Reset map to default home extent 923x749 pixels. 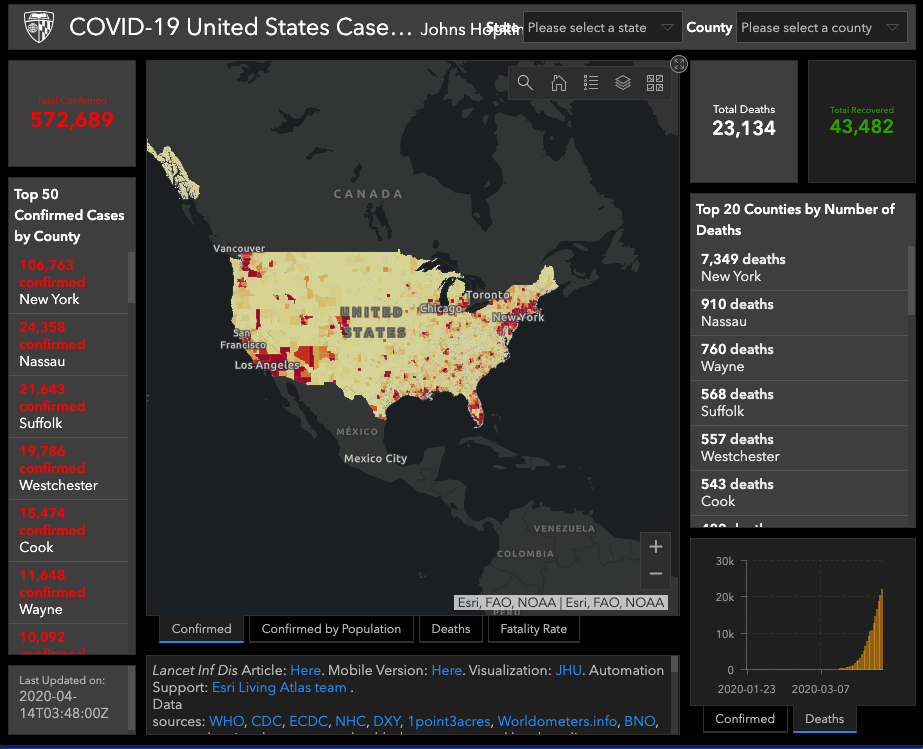(559, 83)
